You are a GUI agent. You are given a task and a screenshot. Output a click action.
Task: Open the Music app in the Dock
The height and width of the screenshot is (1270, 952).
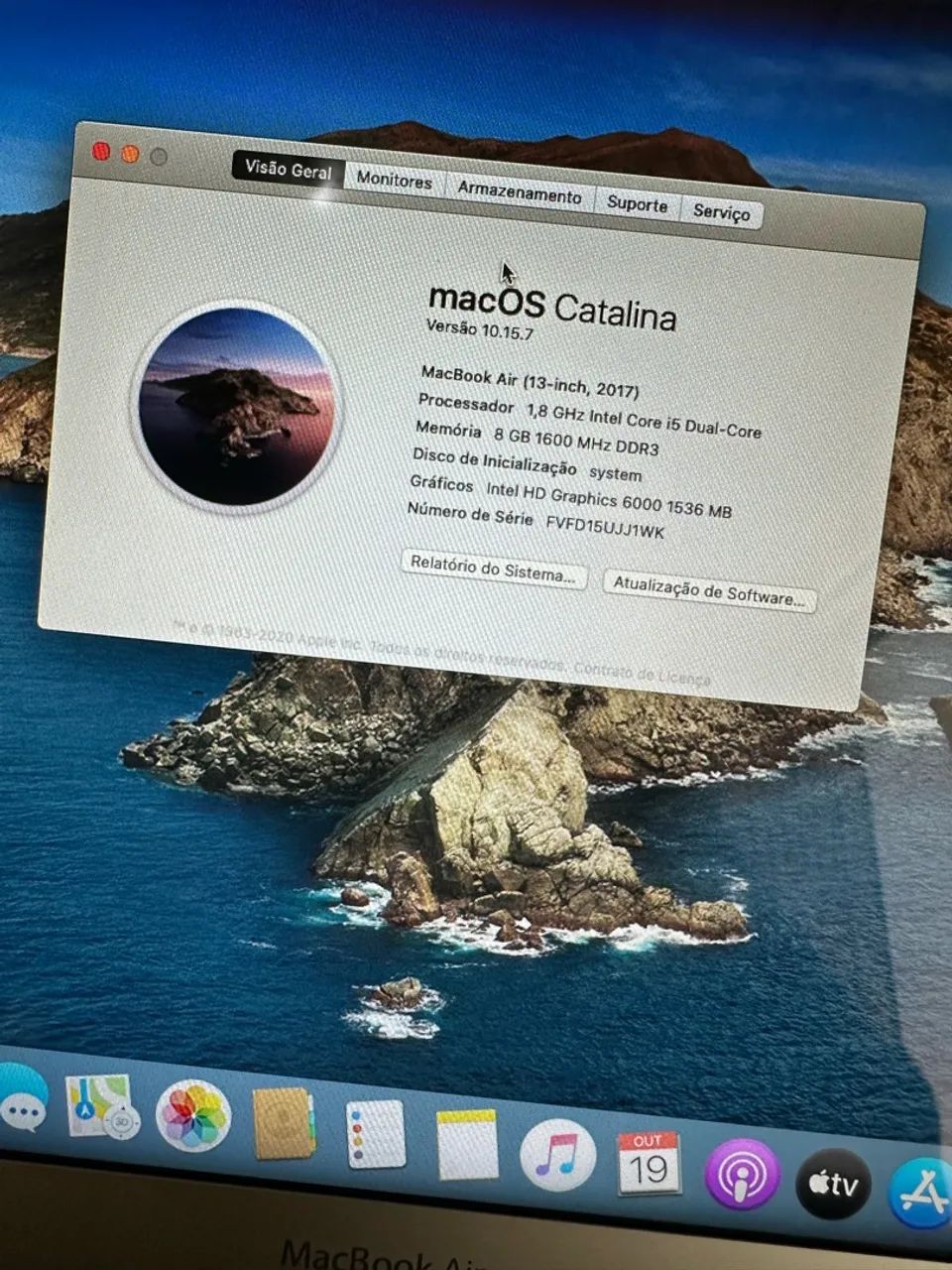[x=558, y=1155]
